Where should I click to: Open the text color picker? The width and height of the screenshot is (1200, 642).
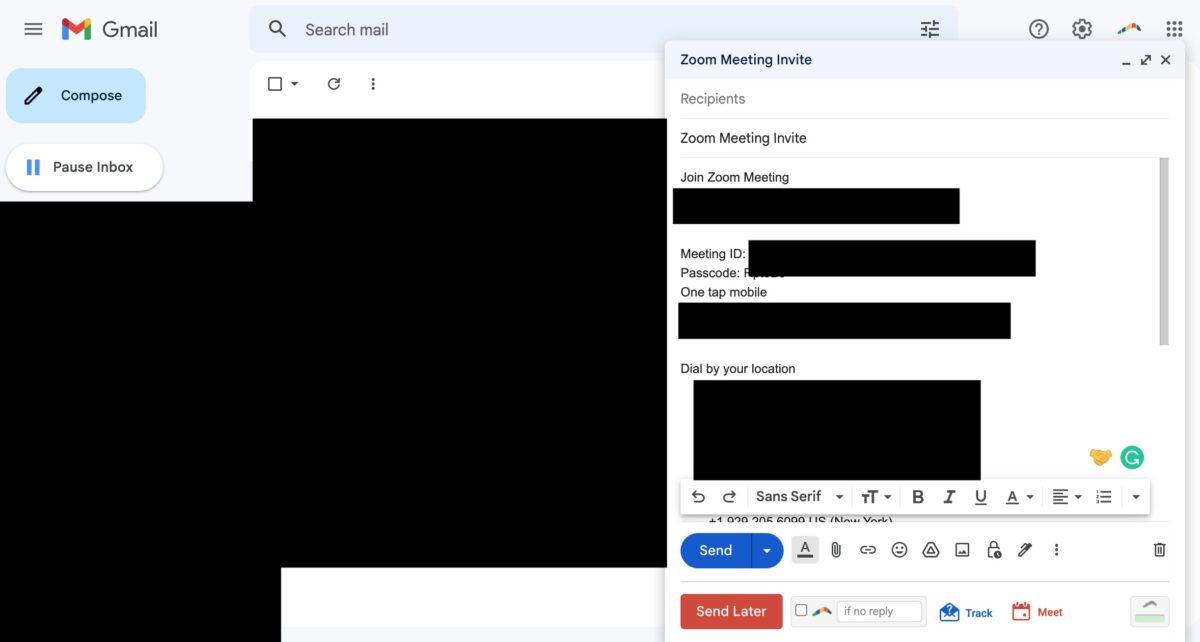[x=1018, y=497]
